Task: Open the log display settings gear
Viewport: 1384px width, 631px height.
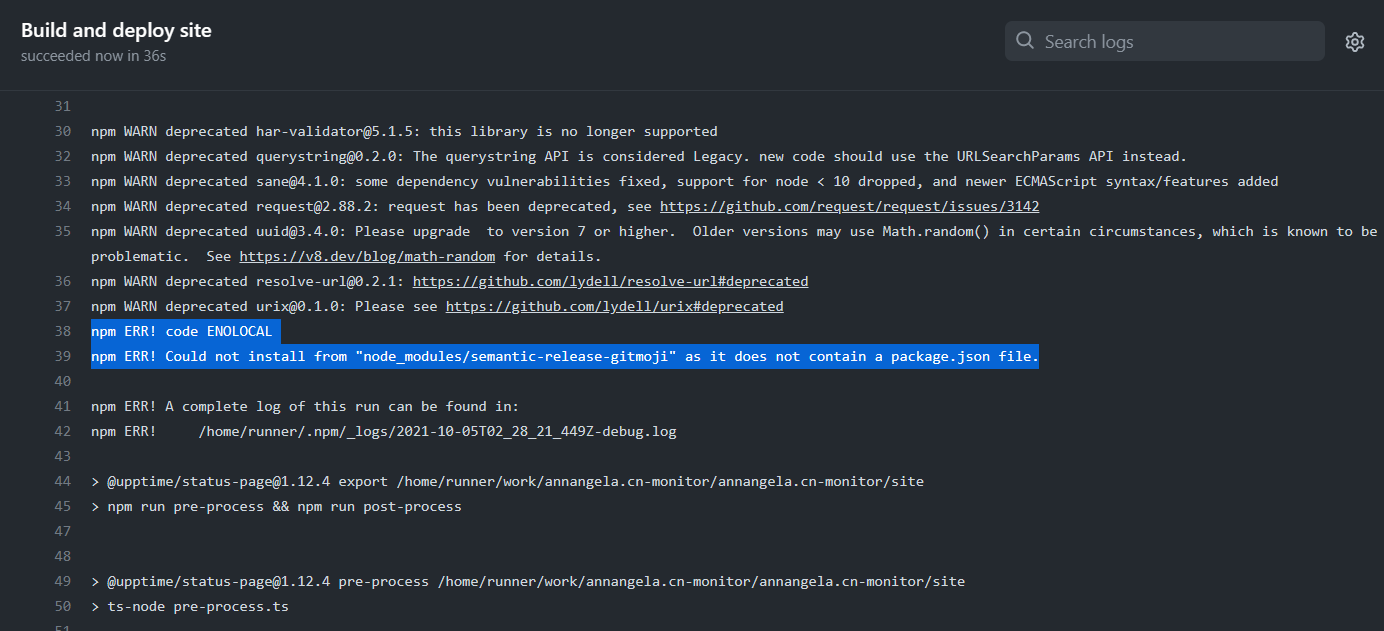Action: 1355,41
